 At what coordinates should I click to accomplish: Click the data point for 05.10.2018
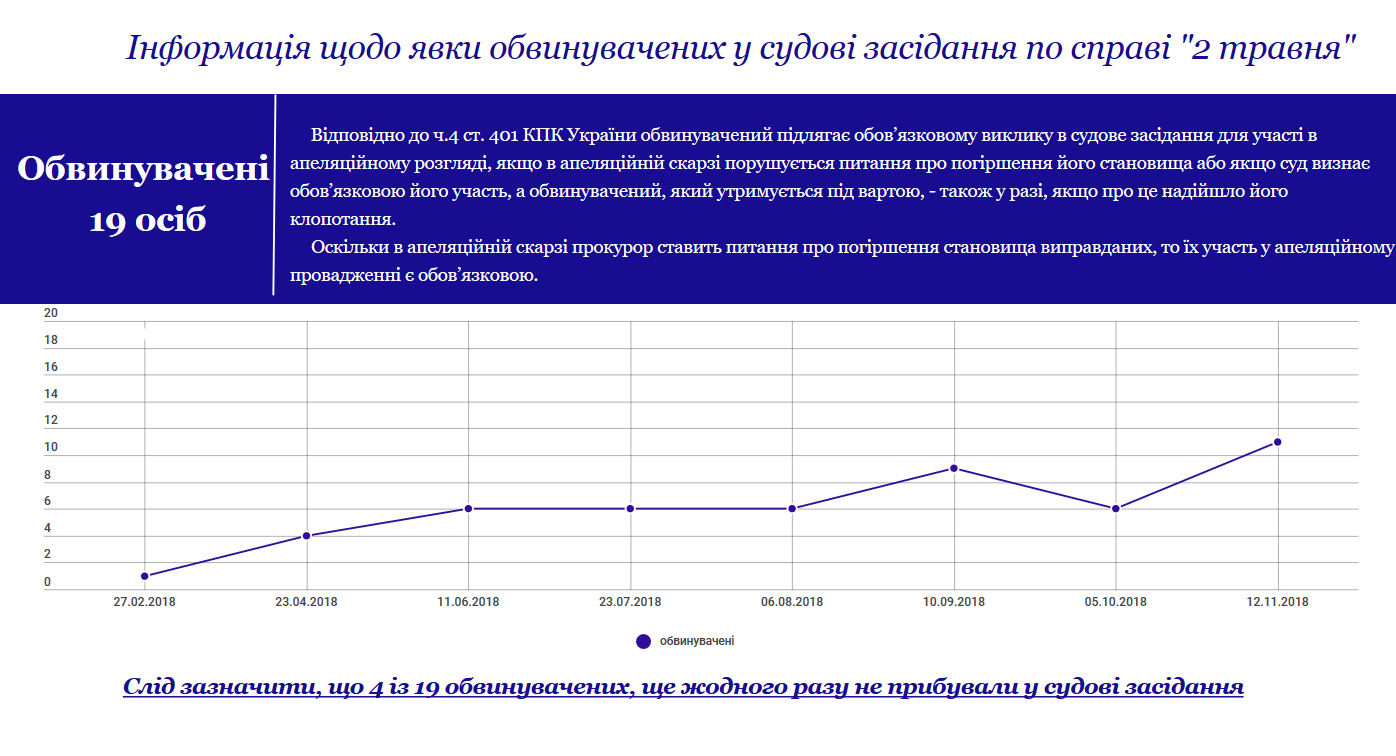[1116, 509]
